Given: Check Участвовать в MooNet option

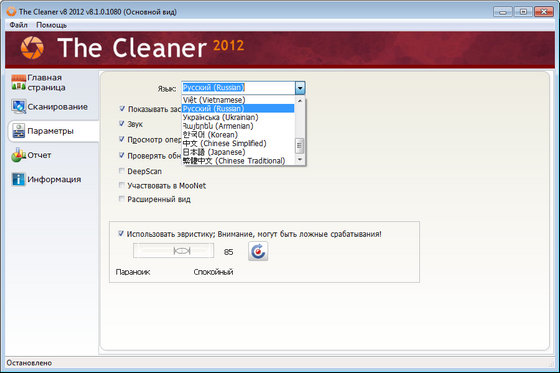Looking at the screenshot, I should (121, 185).
